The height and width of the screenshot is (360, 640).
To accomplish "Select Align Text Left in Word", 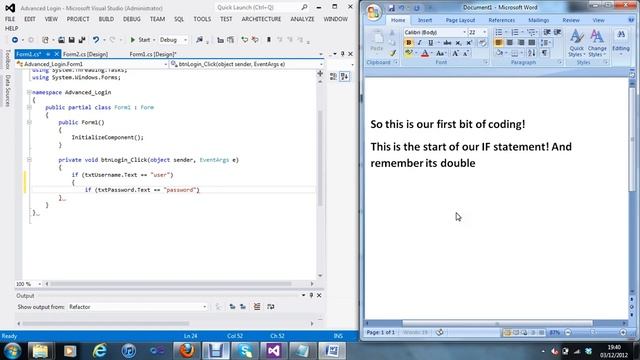I will click(498, 42).
